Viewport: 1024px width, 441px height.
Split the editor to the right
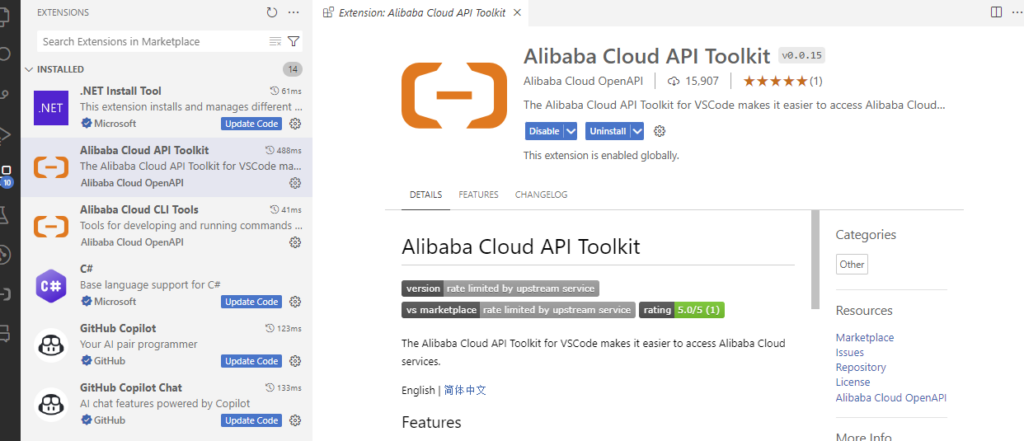[996, 12]
